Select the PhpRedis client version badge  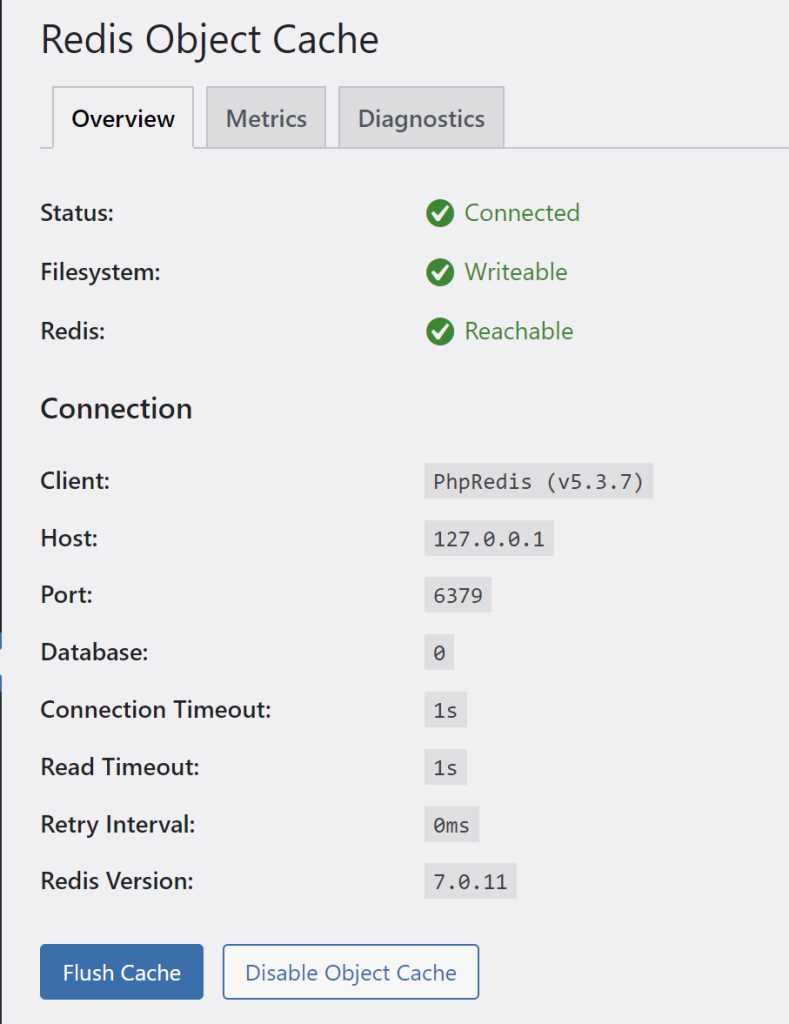538,481
